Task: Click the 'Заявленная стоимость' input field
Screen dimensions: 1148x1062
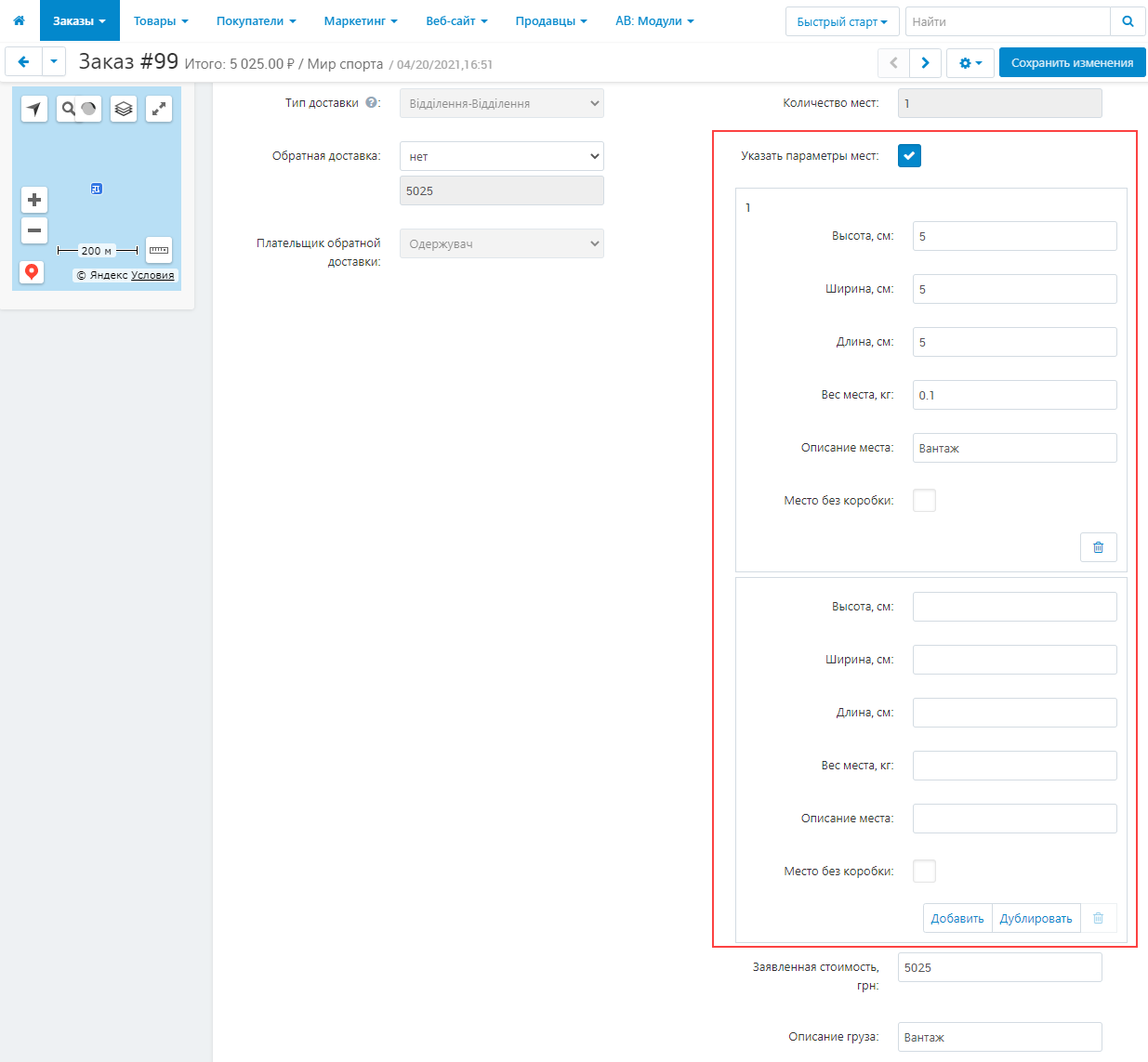Action: [x=999, y=967]
